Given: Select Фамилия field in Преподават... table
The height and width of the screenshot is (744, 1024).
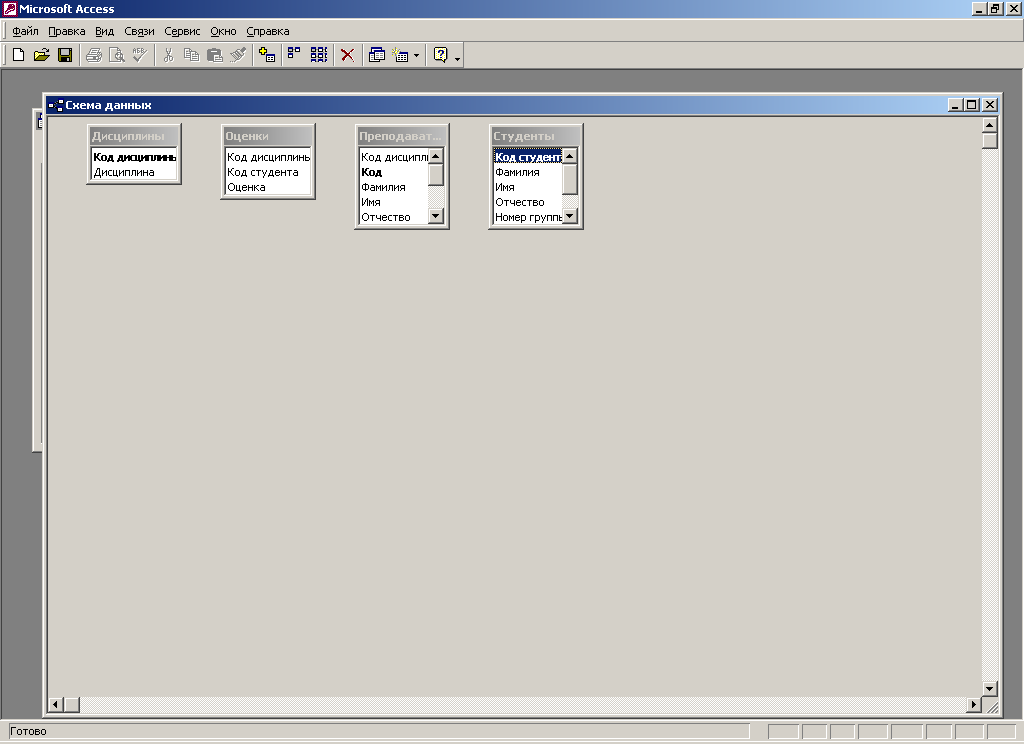Looking at the screenshot, I should click(x=394, y=187).
